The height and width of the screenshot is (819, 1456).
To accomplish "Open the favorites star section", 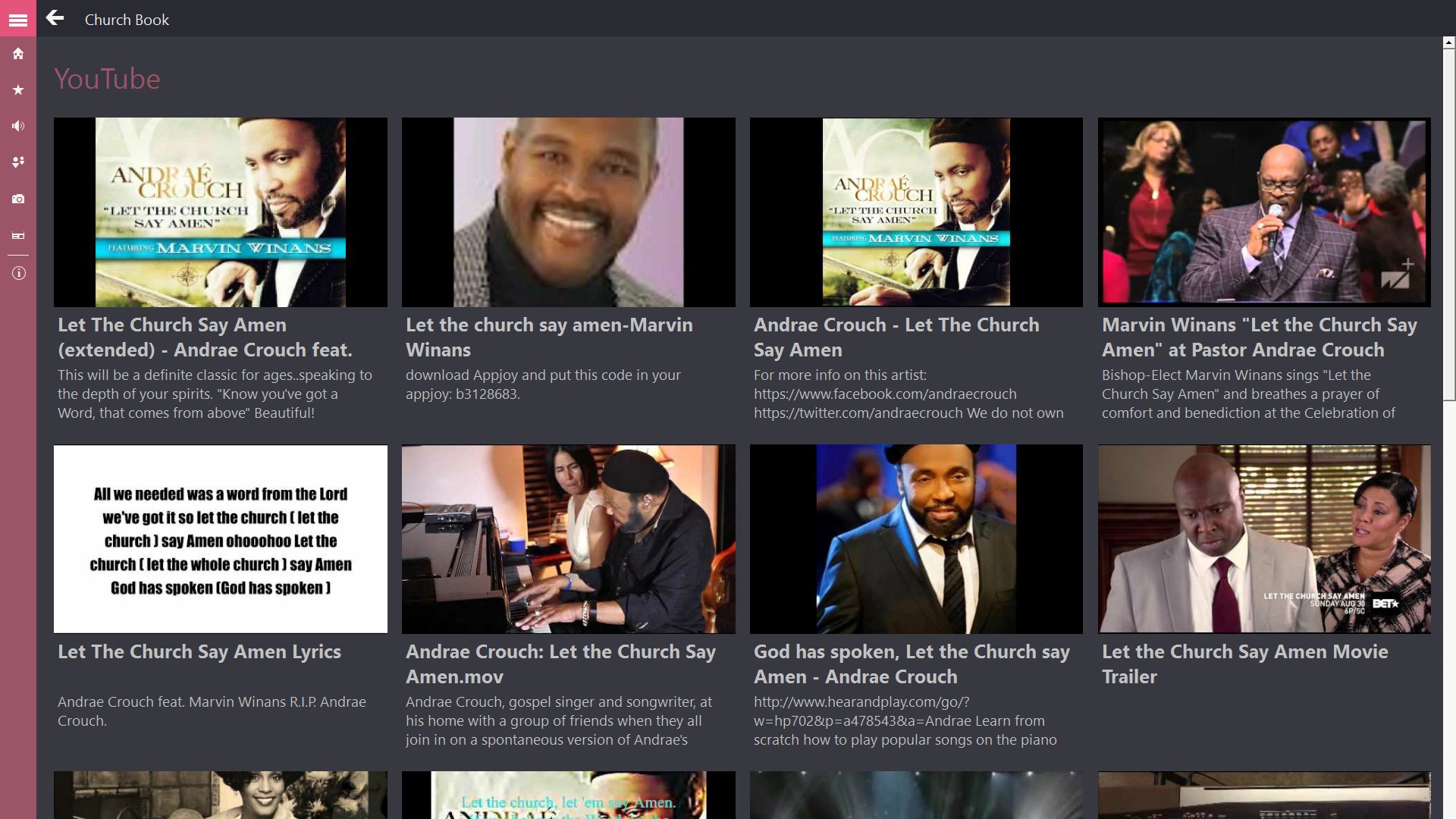I will 18,89.
